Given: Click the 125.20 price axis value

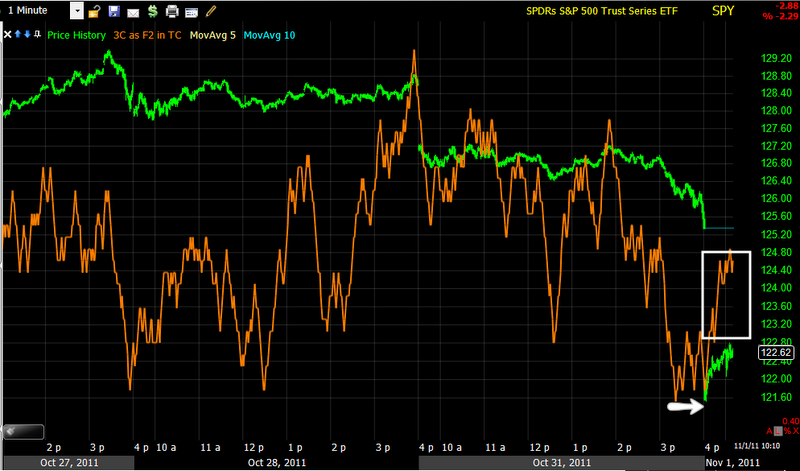Looking at the screenshot, I should point(777,234).
